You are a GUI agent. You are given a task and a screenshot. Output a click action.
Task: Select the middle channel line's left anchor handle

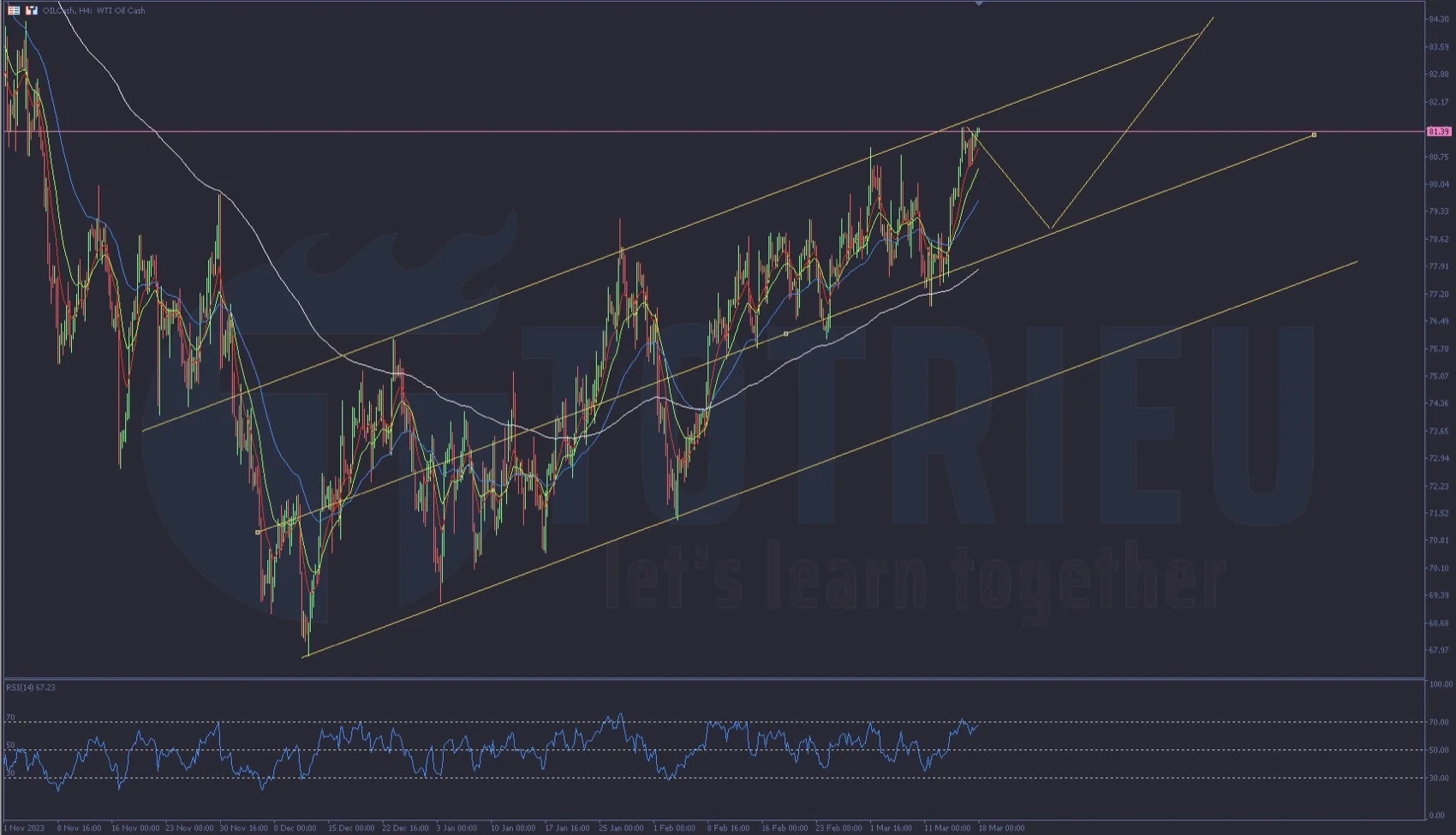point(258,532)
